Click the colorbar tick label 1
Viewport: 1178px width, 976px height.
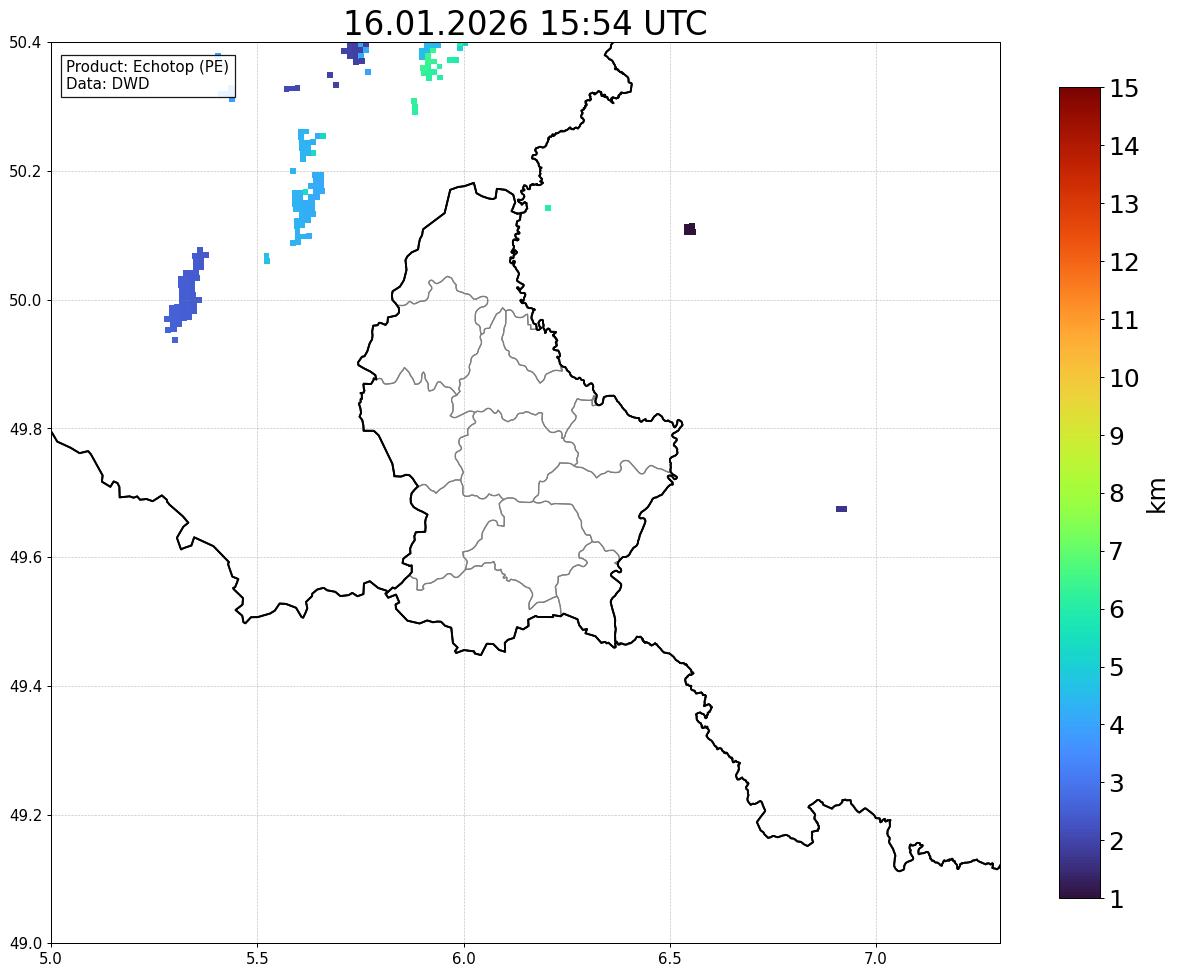[x=1117, y=899]
